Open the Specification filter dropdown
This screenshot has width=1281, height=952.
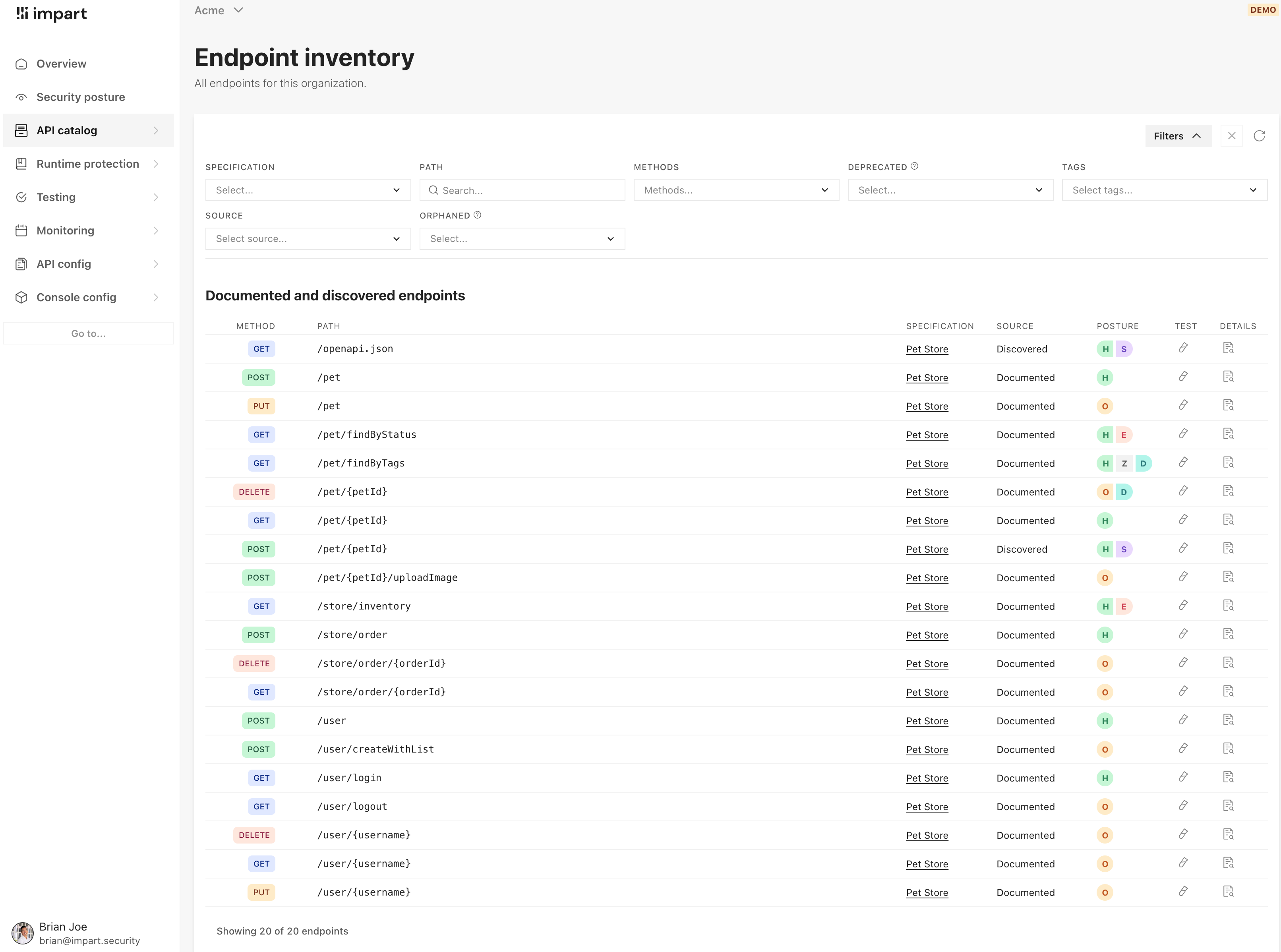pos(307,190)
